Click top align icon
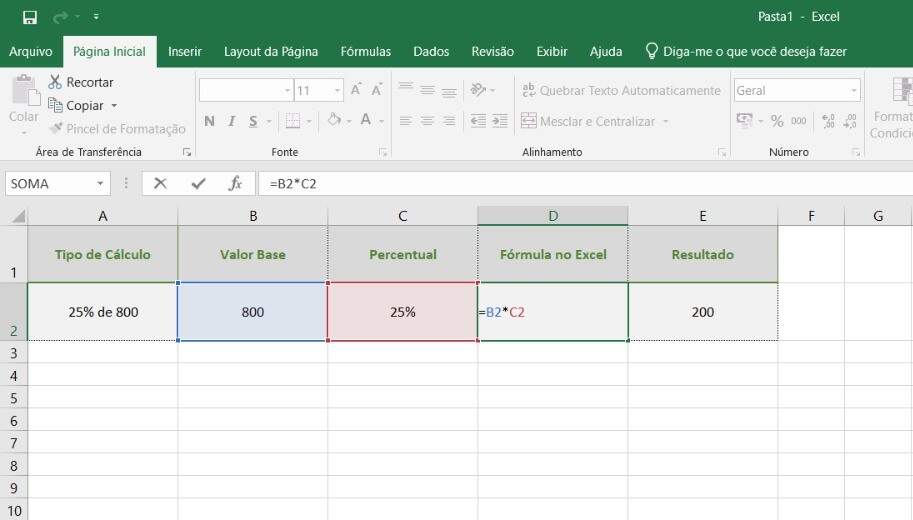 click(406, 89)
